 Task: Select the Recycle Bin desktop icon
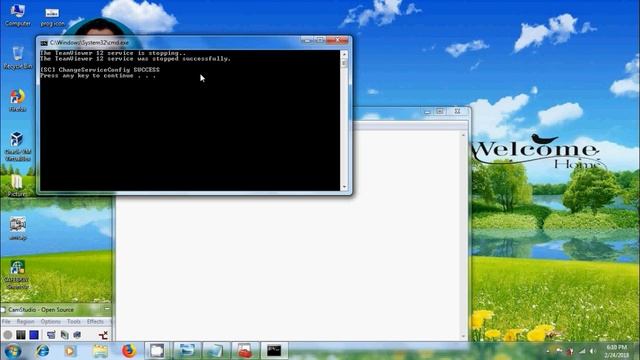[18, 58]
